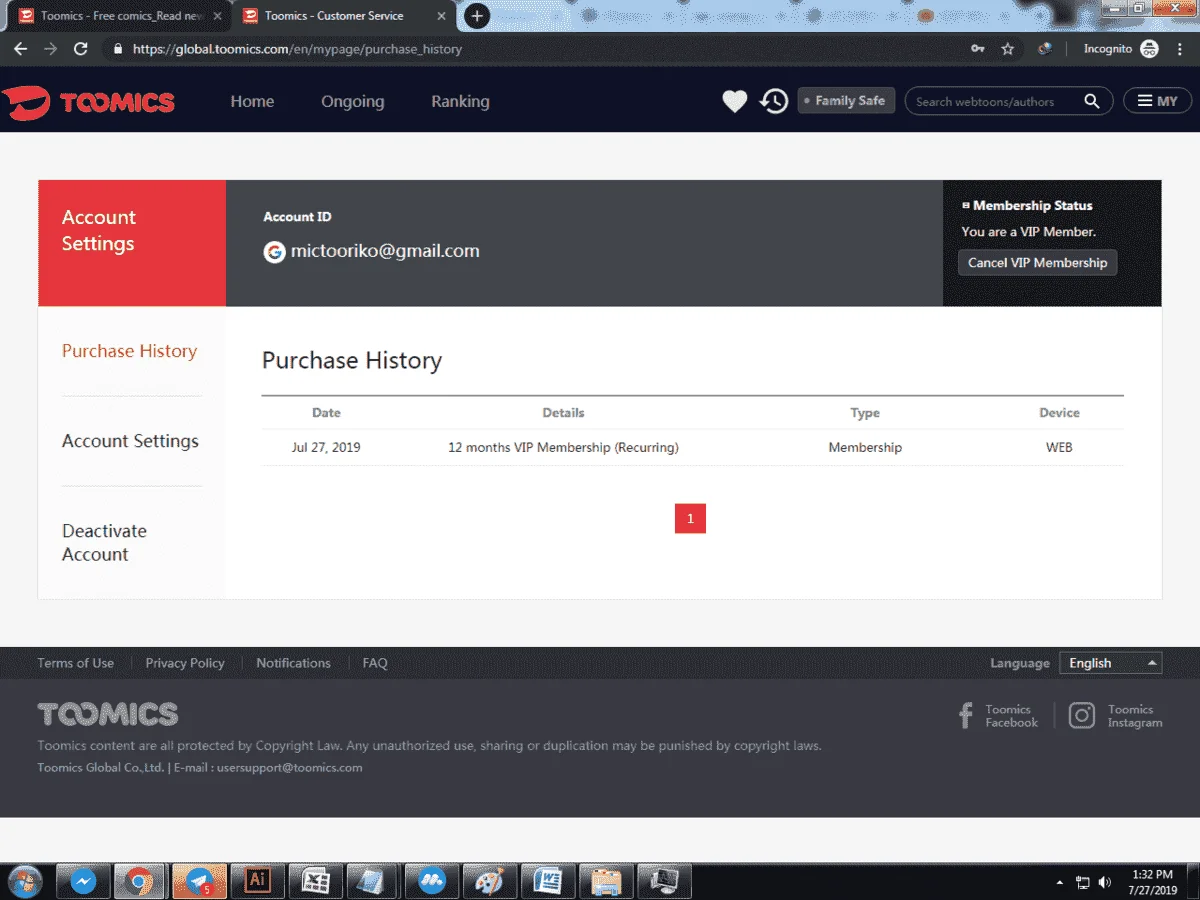Click the browser forward arrow

[x=51, y=48]
